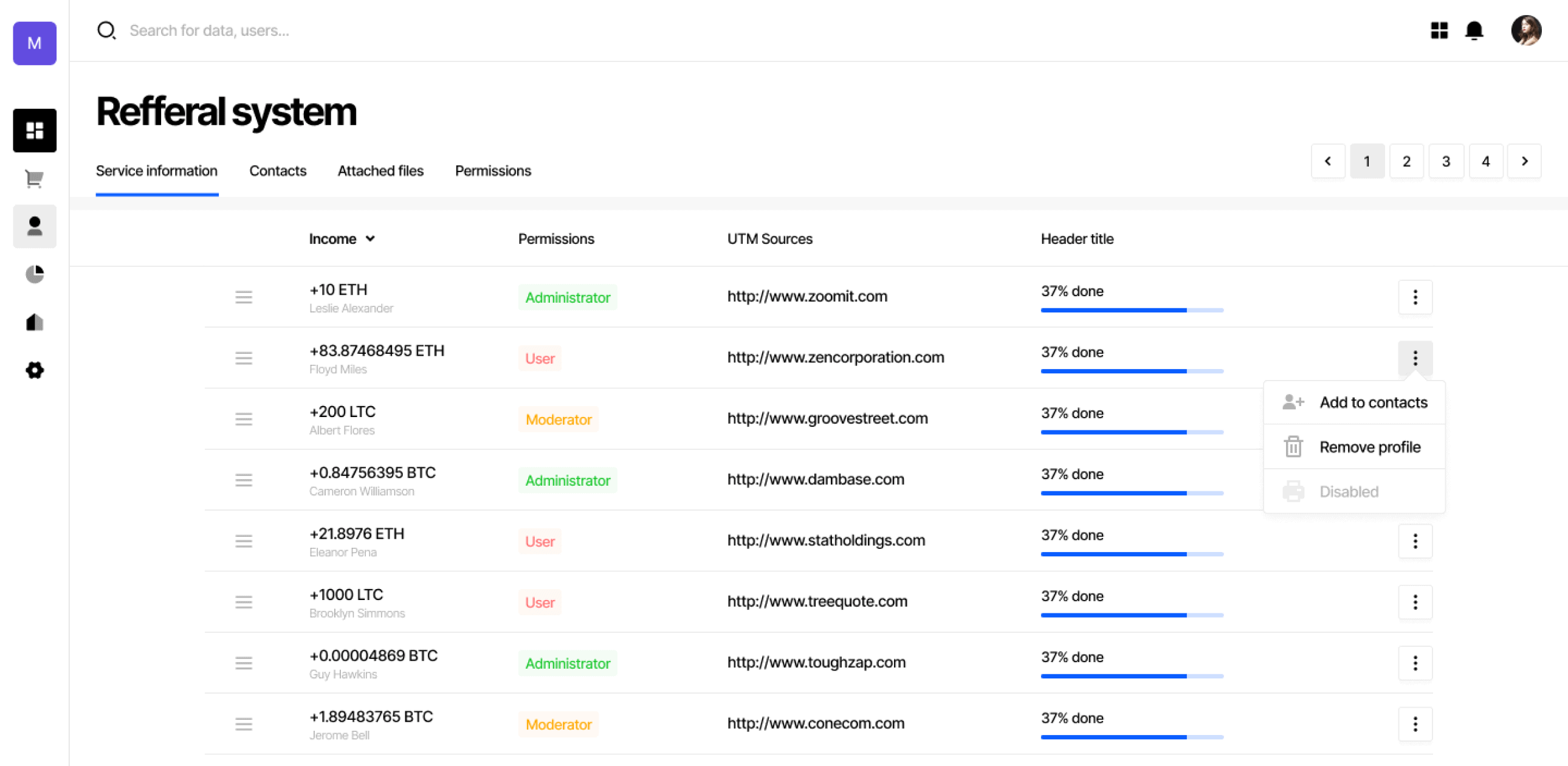Image resolution: width=1568 pixels, height=766 pixels.
Task: Open three-dot menu for Jerome Bell row
Action: [1415, 723]
